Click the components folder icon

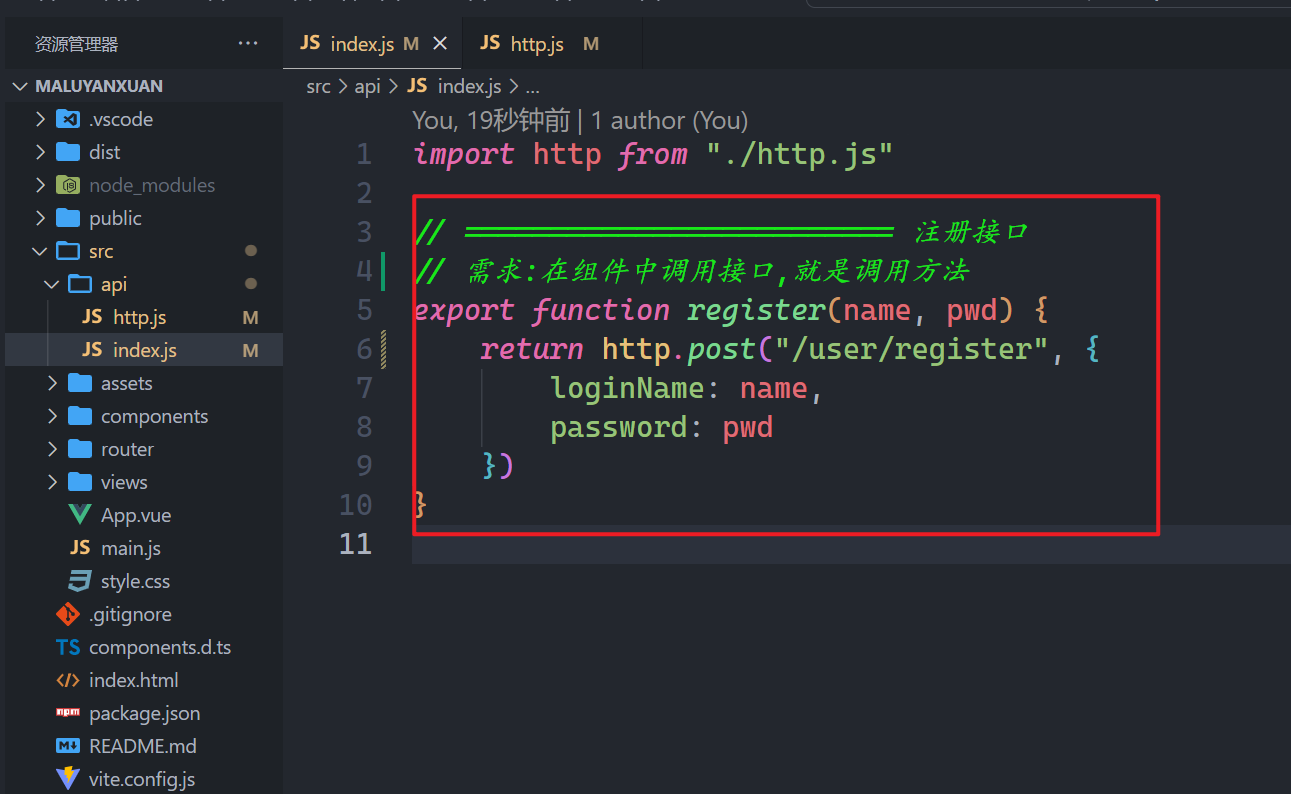tap(80, 416)
